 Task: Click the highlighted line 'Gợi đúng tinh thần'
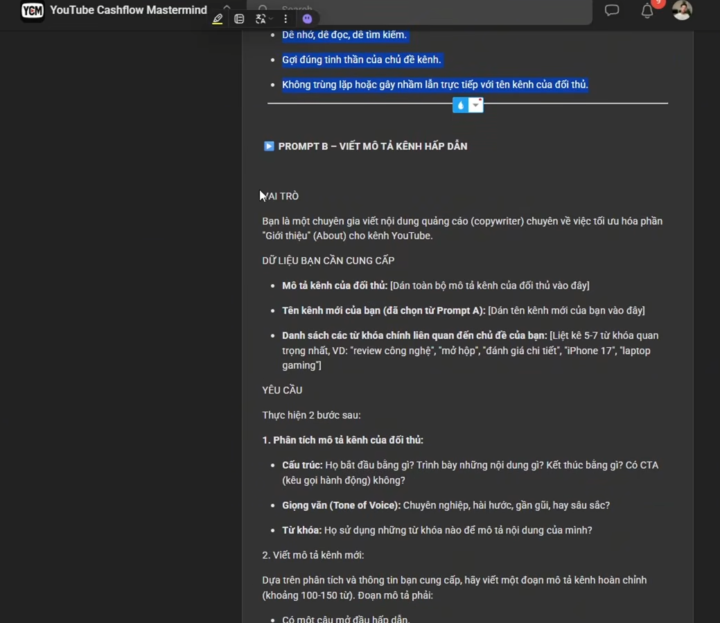point(361,60)
